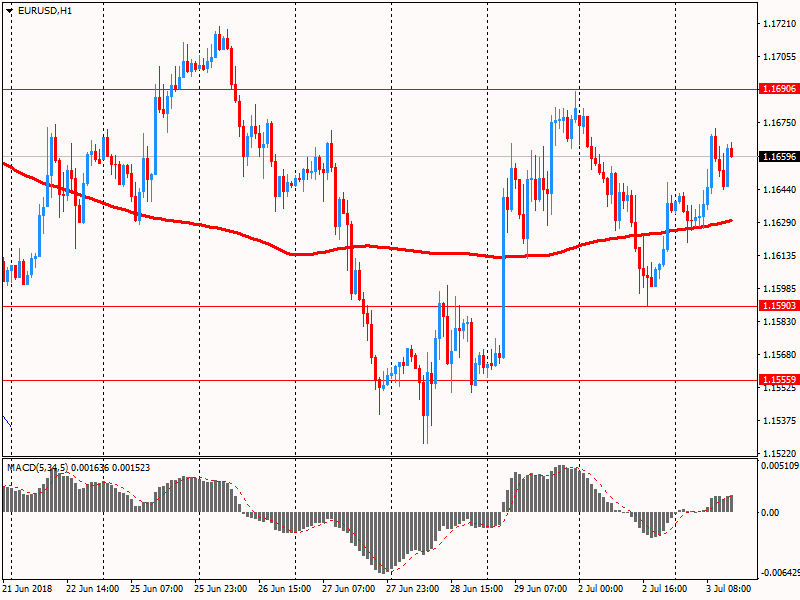Click the 21 Jun 2018 time label

click(27, 589)
